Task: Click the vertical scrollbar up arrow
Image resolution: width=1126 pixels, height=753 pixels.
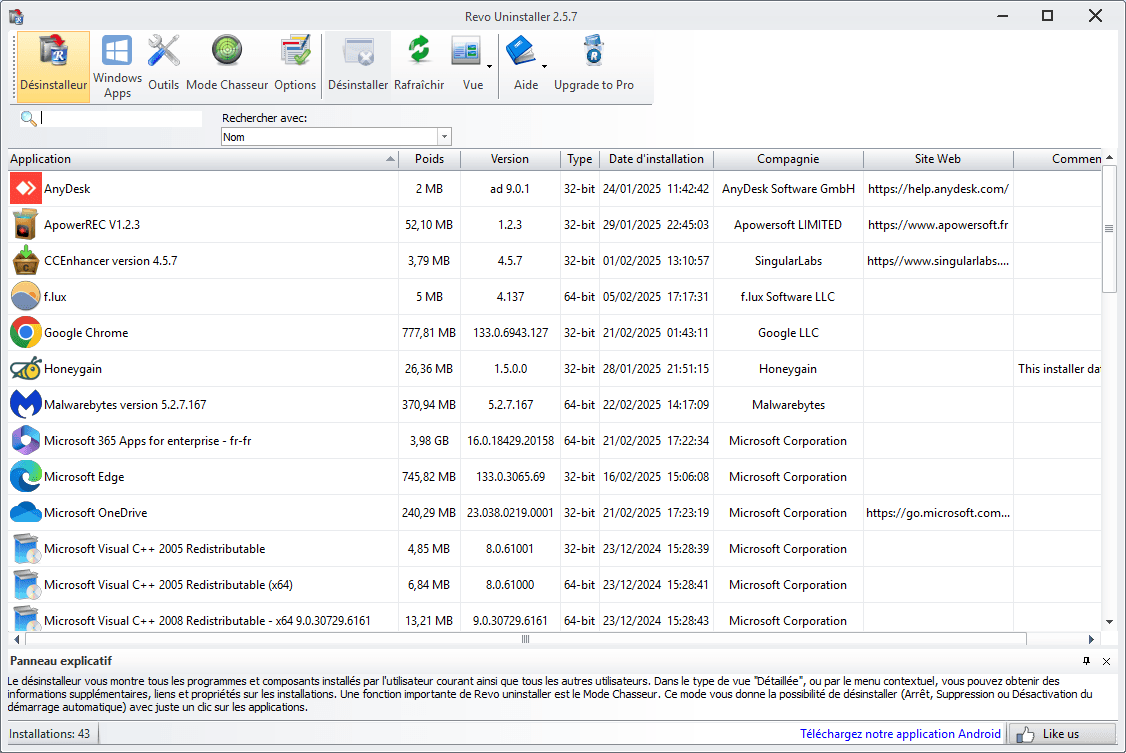Action: coord(1109,157)
